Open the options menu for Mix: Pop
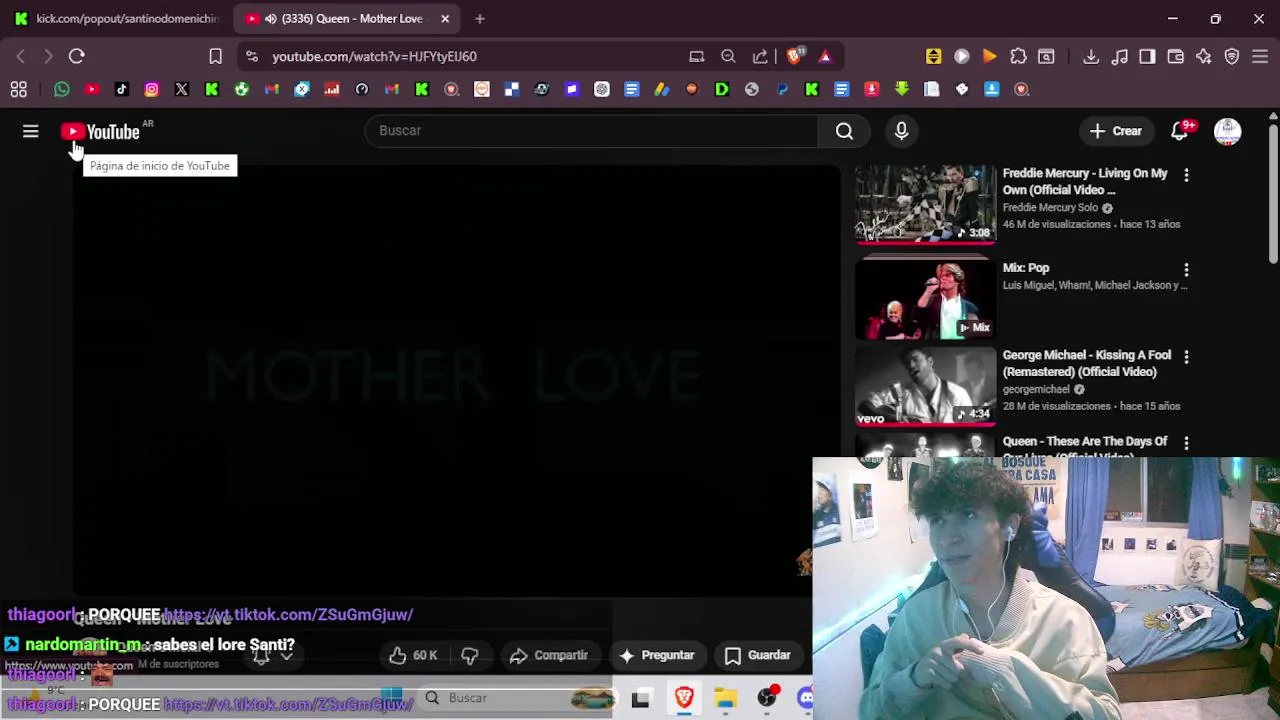This screenshot has width=1280, height=720. point(1186,270)
